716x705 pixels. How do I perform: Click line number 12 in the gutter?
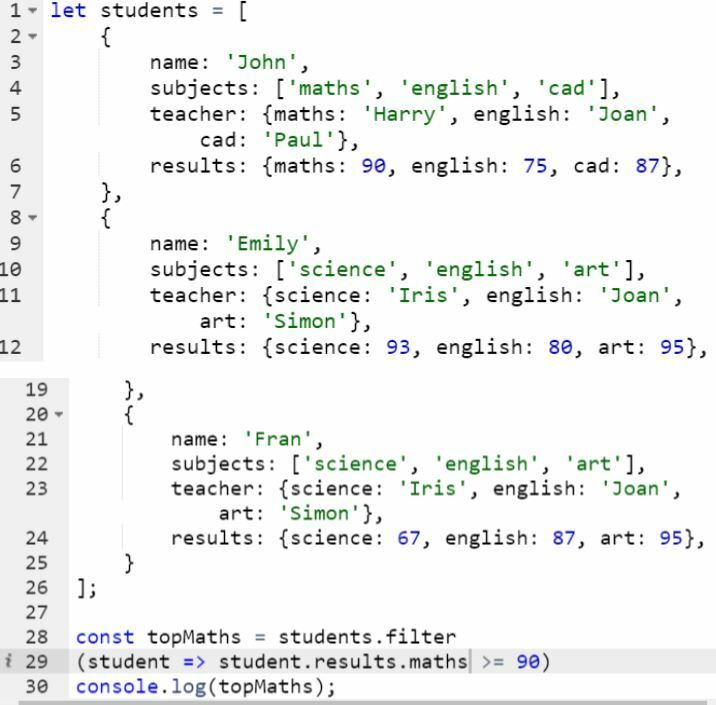14,346
